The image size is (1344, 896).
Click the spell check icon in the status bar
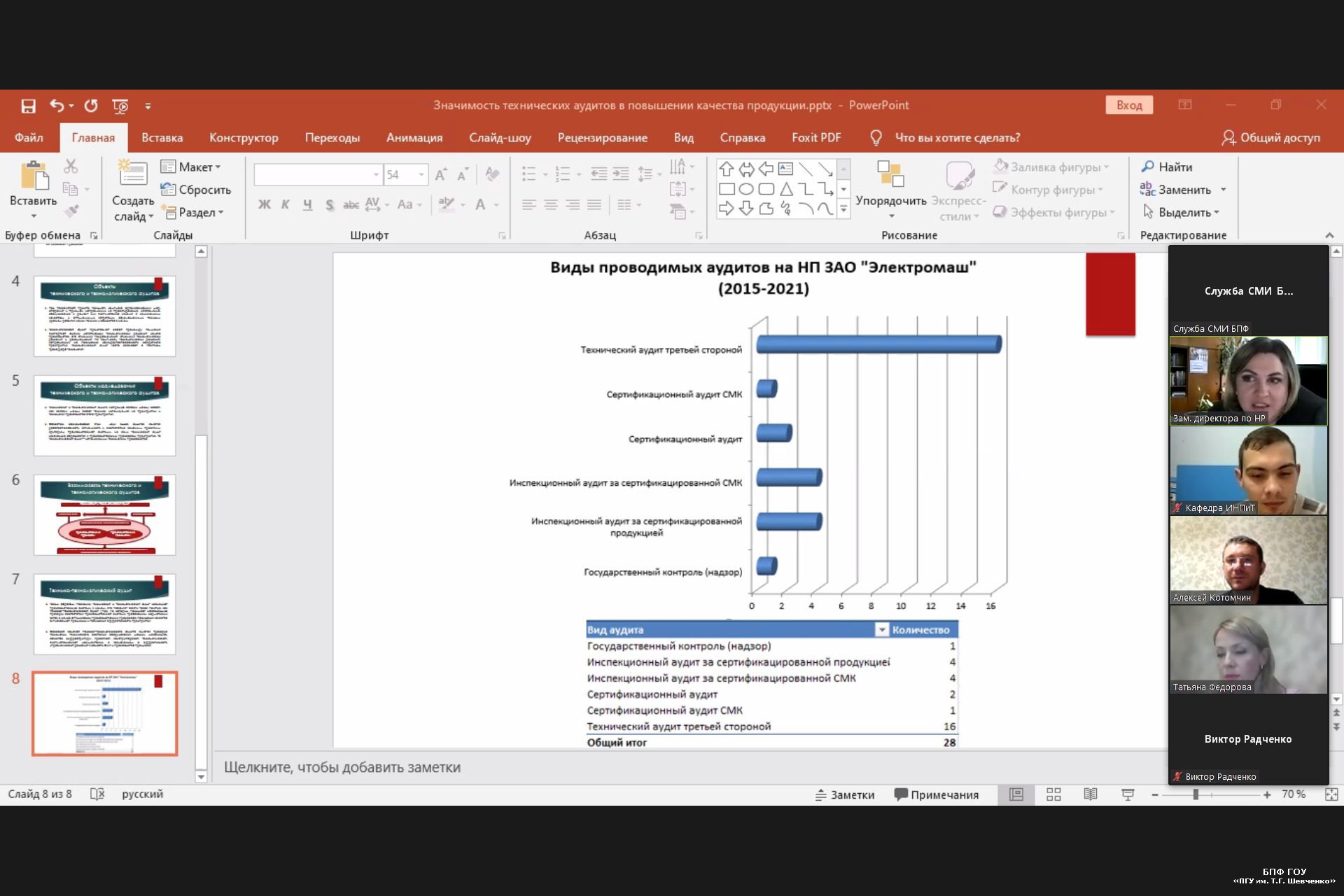[97, 794]
